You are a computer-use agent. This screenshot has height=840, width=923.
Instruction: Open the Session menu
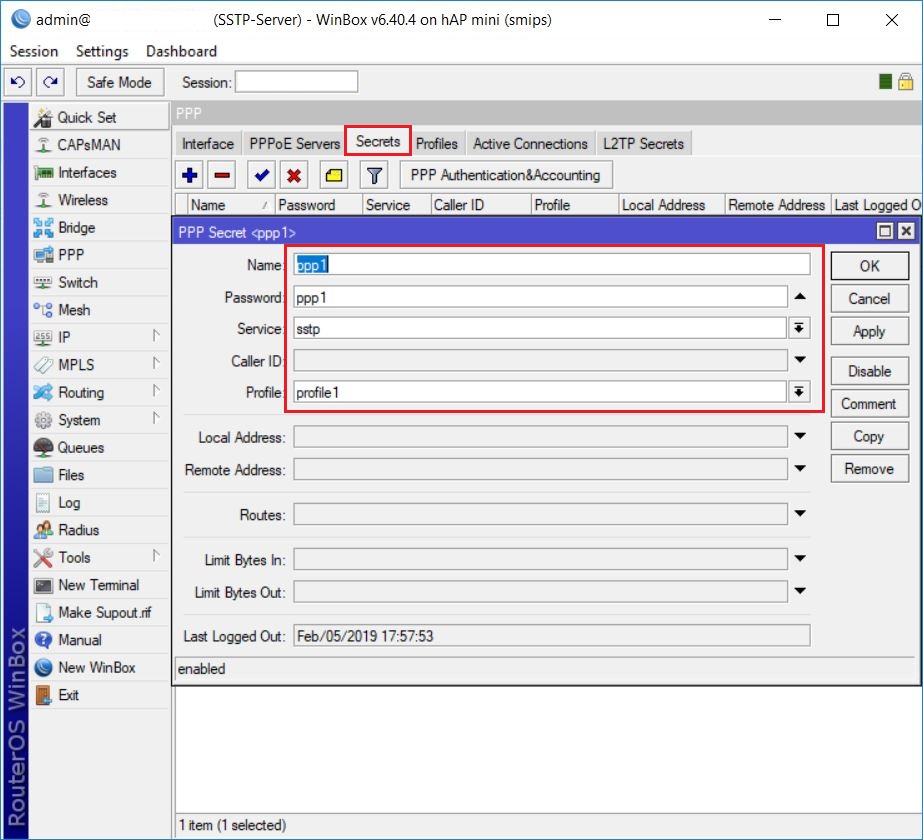click(34, 51)
